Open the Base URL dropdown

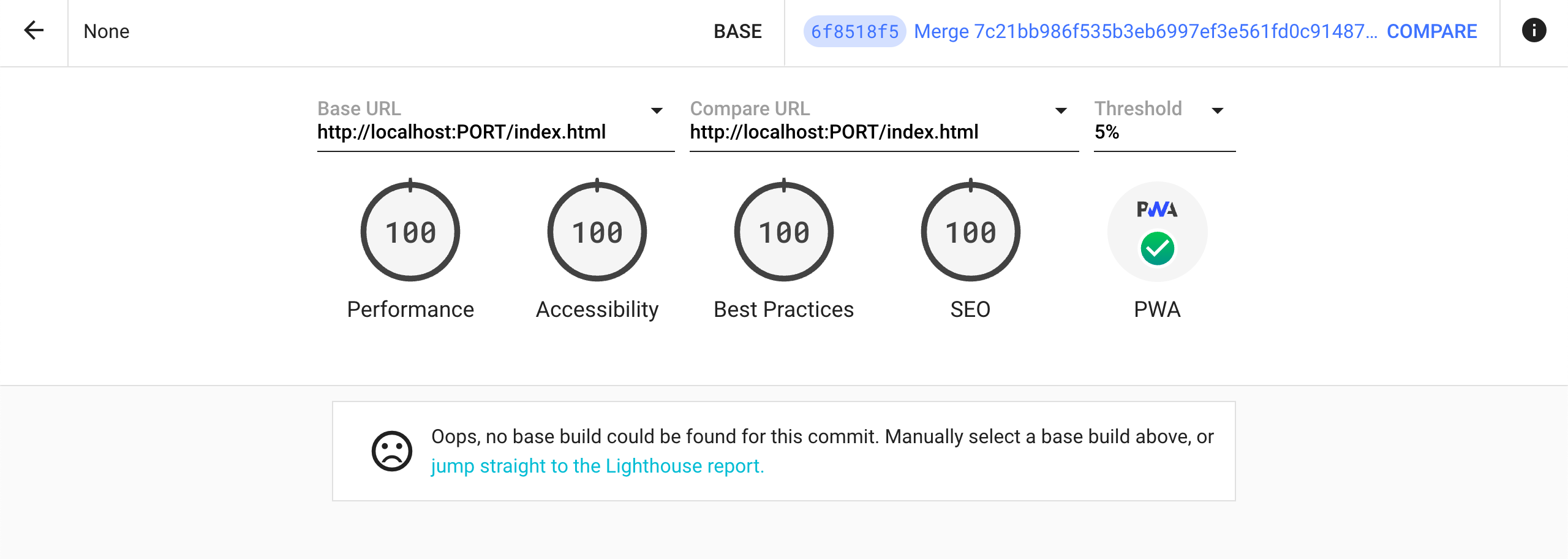[x=655, y=111]
